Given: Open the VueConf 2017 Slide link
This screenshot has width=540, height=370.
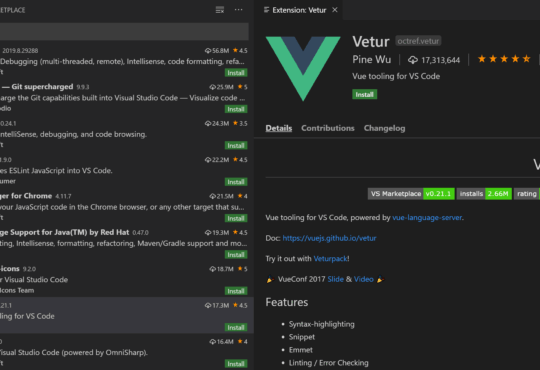Looking at the screenshot, I should click(335, 279).
